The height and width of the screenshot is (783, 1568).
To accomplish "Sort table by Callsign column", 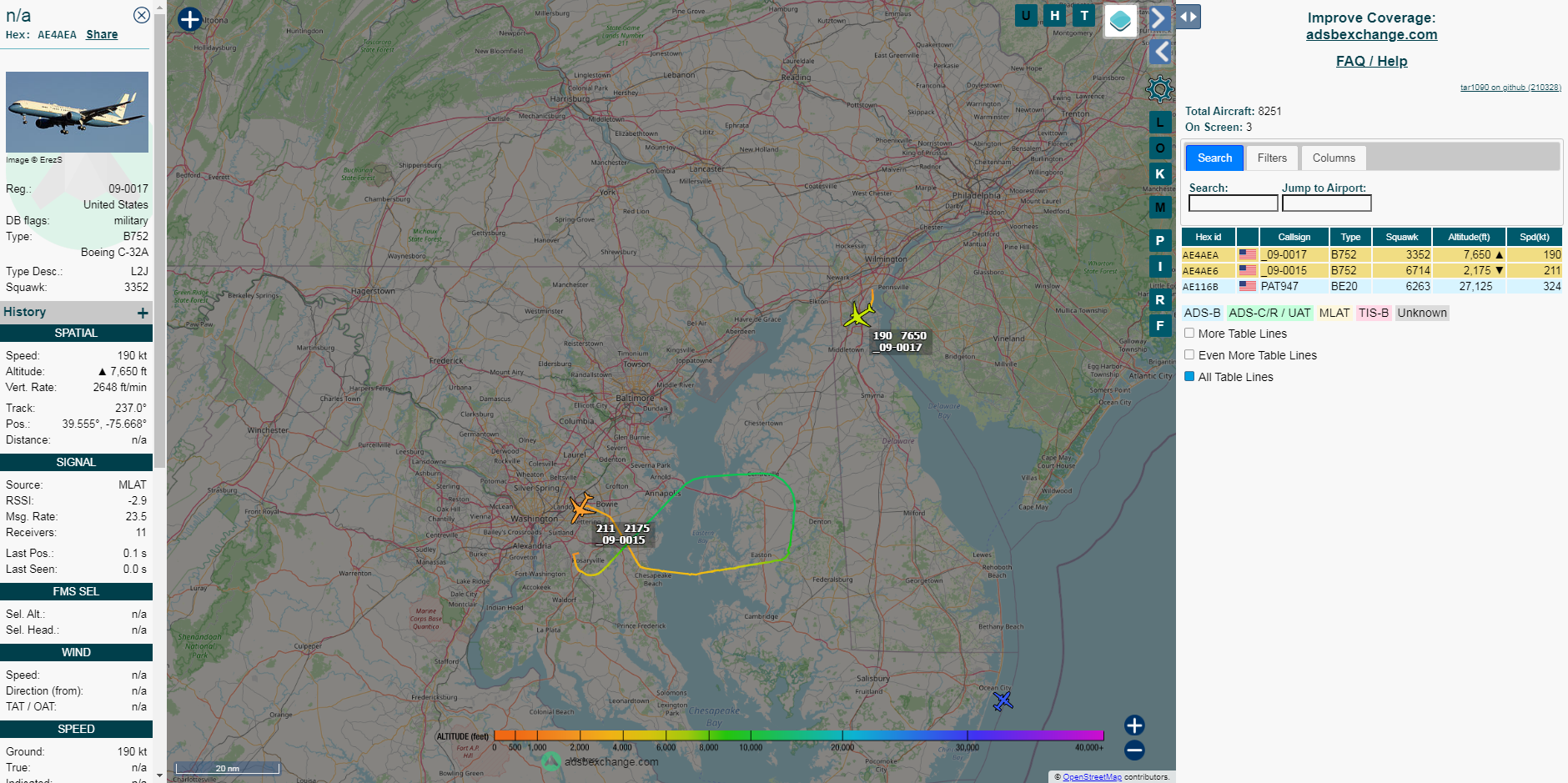I will 1294,237.
